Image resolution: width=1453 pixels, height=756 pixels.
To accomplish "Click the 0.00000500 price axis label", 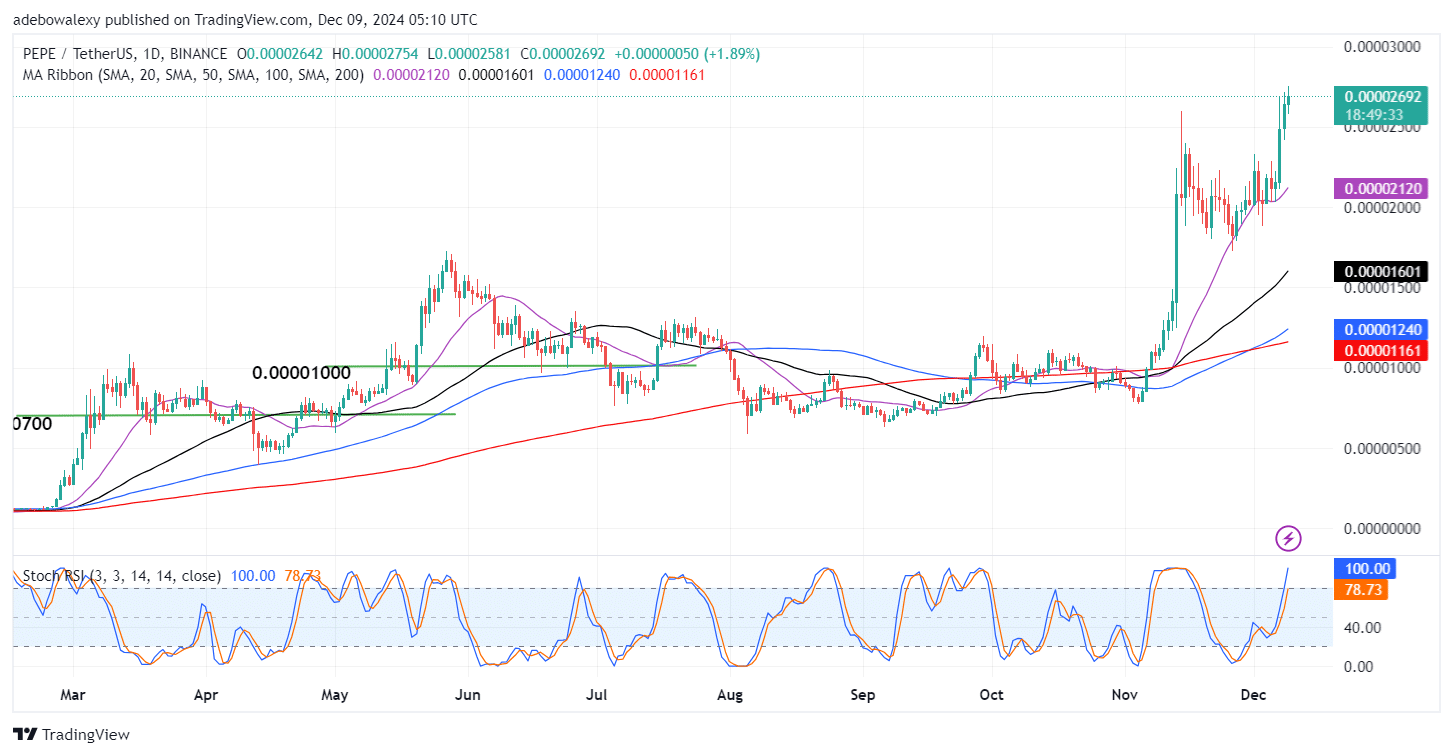I will click(x=1384, y=448).
